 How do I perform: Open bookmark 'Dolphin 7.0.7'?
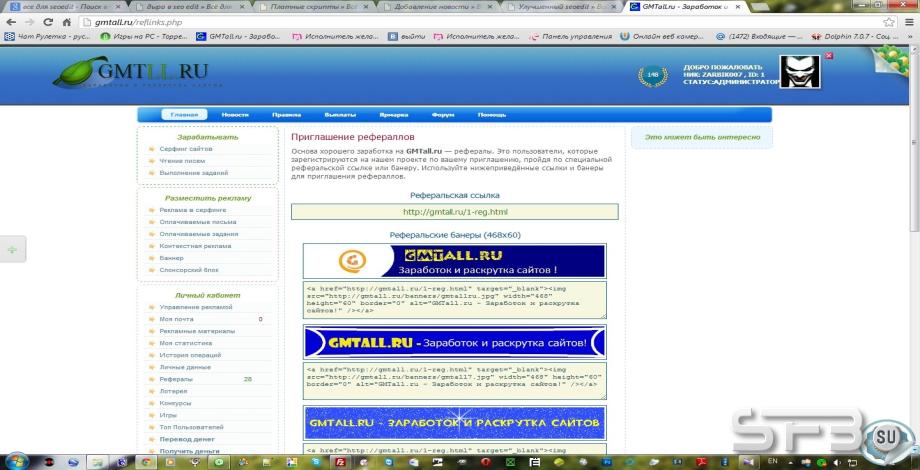click(857, 36)
